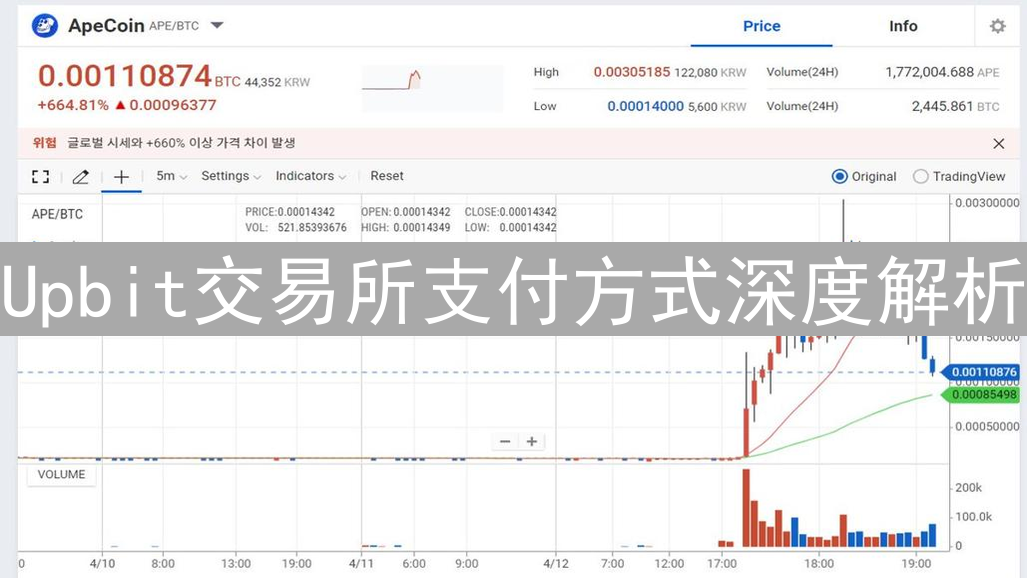1027x578 pixels.
Task: Zoom in chart with plus button
Action: tap(532, 442)
